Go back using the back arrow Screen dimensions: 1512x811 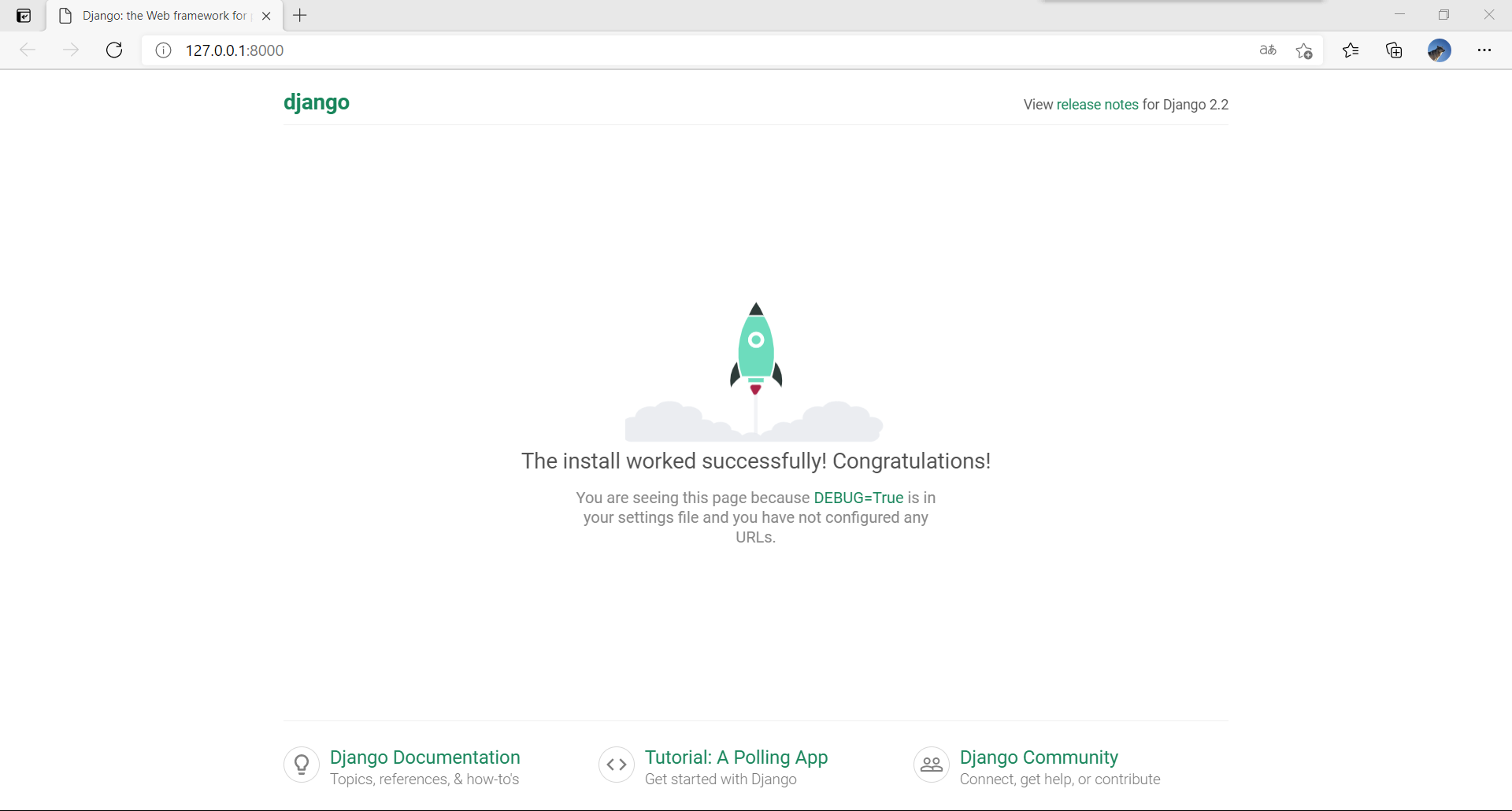[28, 50]
